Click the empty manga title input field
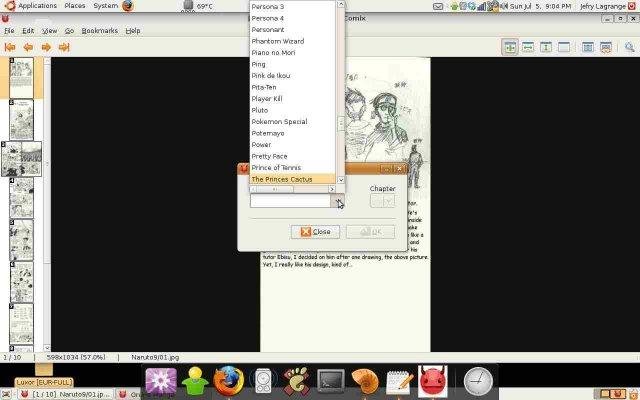Screen dimensions: 640x400 pos(290,200)
